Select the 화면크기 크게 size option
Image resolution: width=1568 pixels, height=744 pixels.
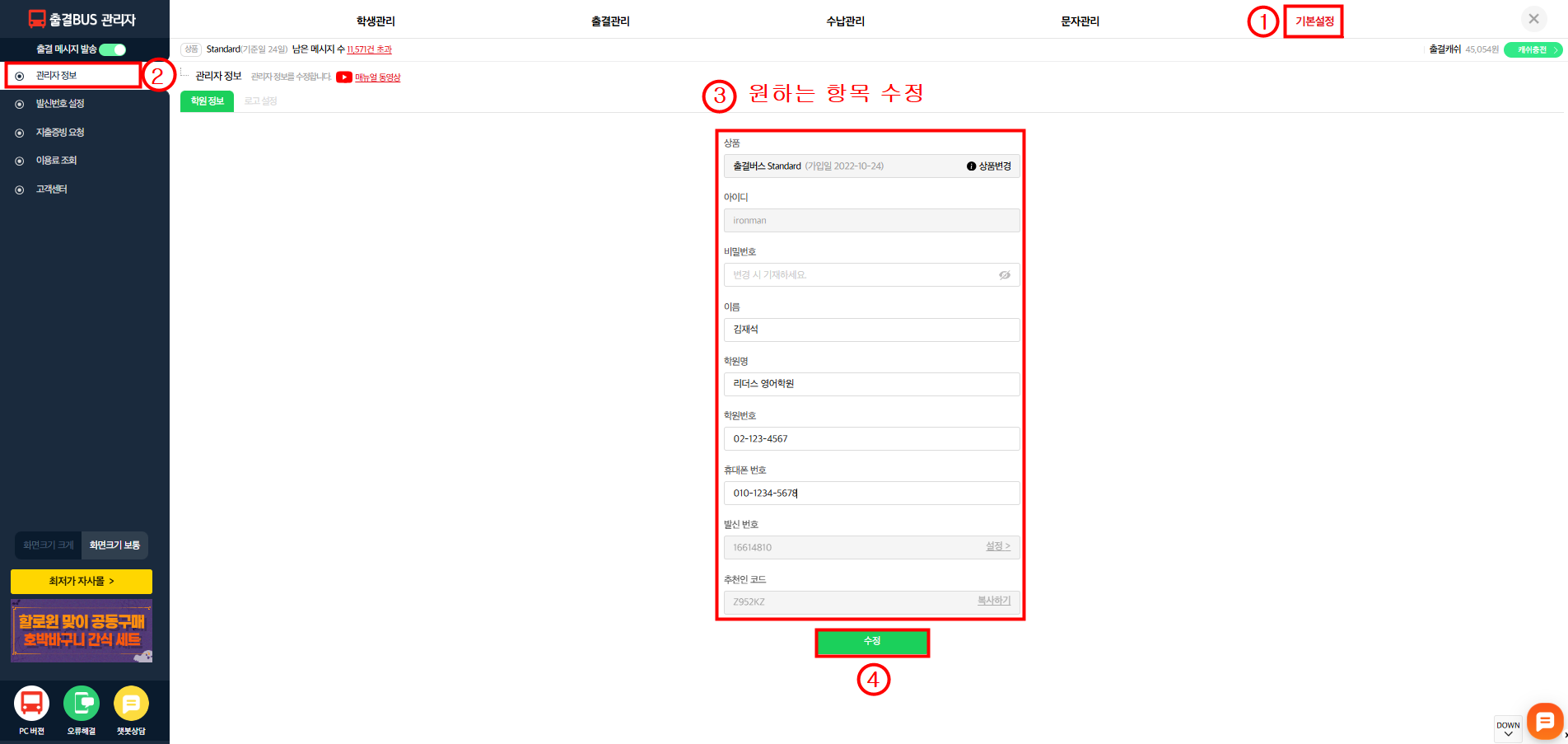49,545
